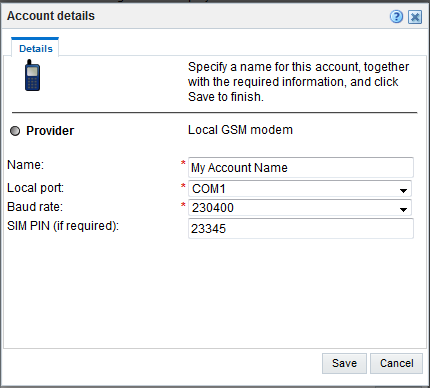Save the account details

[x=344, y=363]
